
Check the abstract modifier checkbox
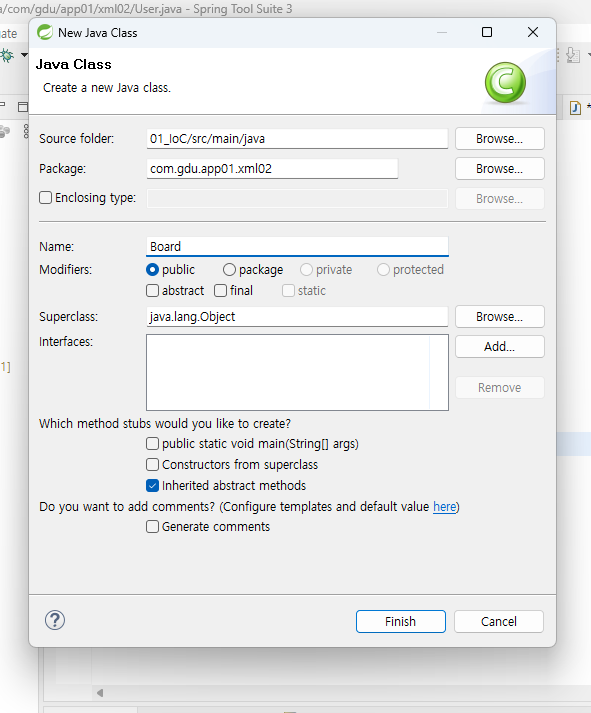tap(152, 291)
